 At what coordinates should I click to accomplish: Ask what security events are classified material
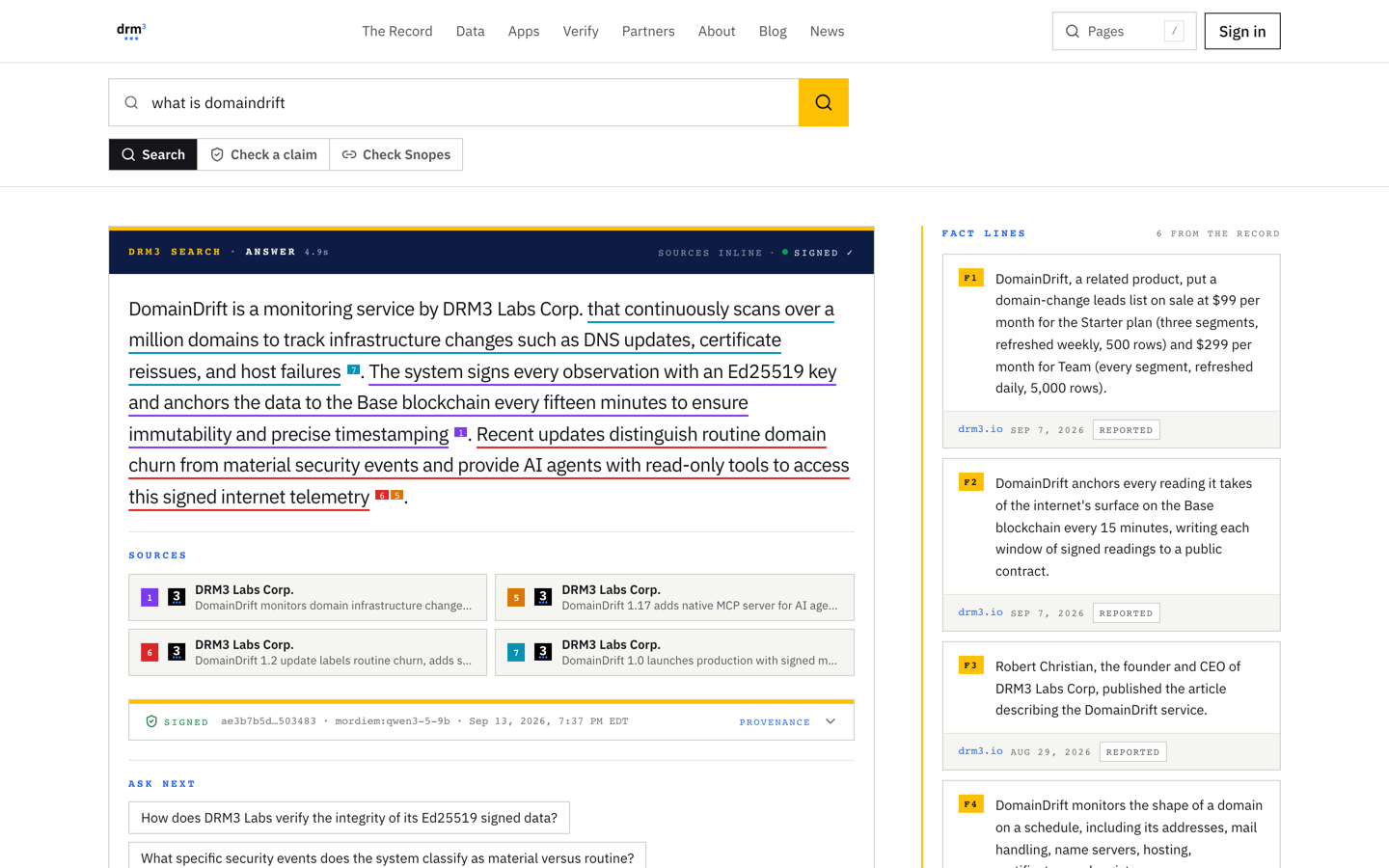388,856
